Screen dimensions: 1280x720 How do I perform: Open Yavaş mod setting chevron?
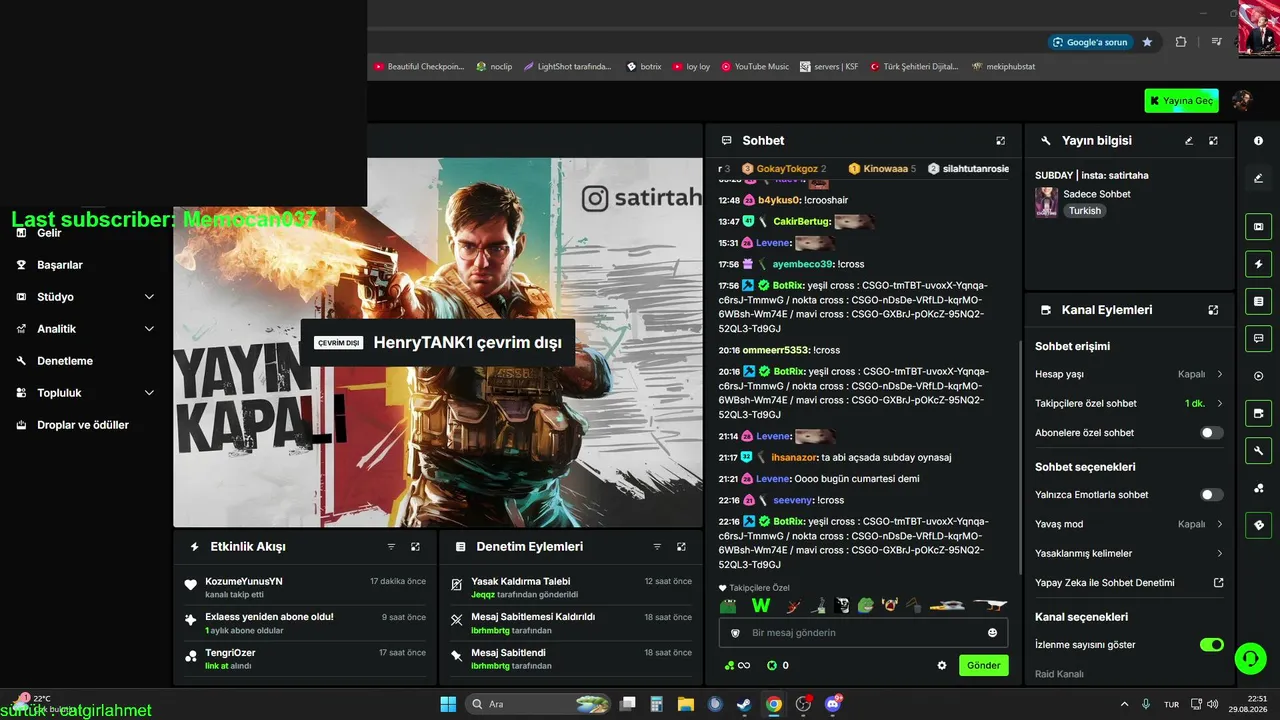pyautogui.click(x=1220, y=524)
